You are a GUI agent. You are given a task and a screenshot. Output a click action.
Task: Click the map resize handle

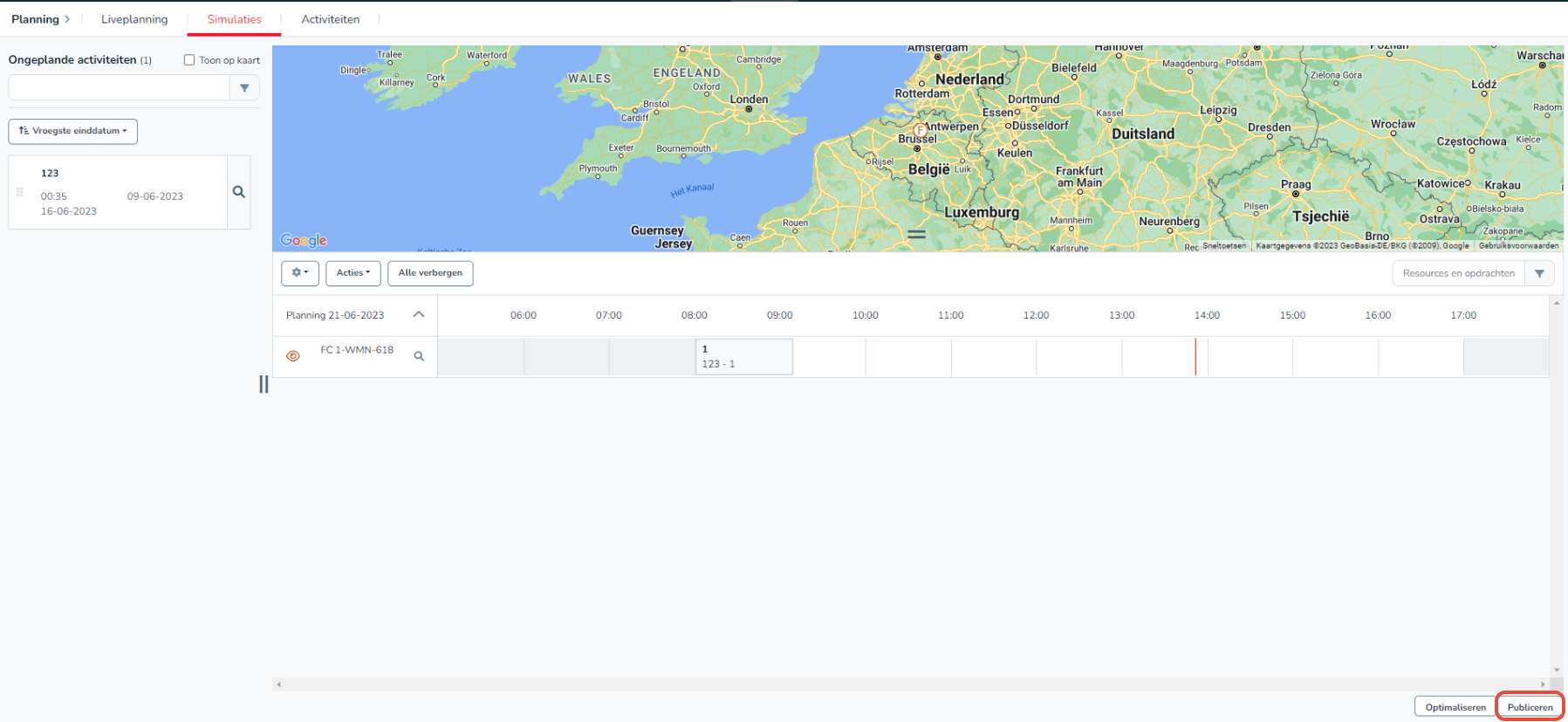(916, 234)
